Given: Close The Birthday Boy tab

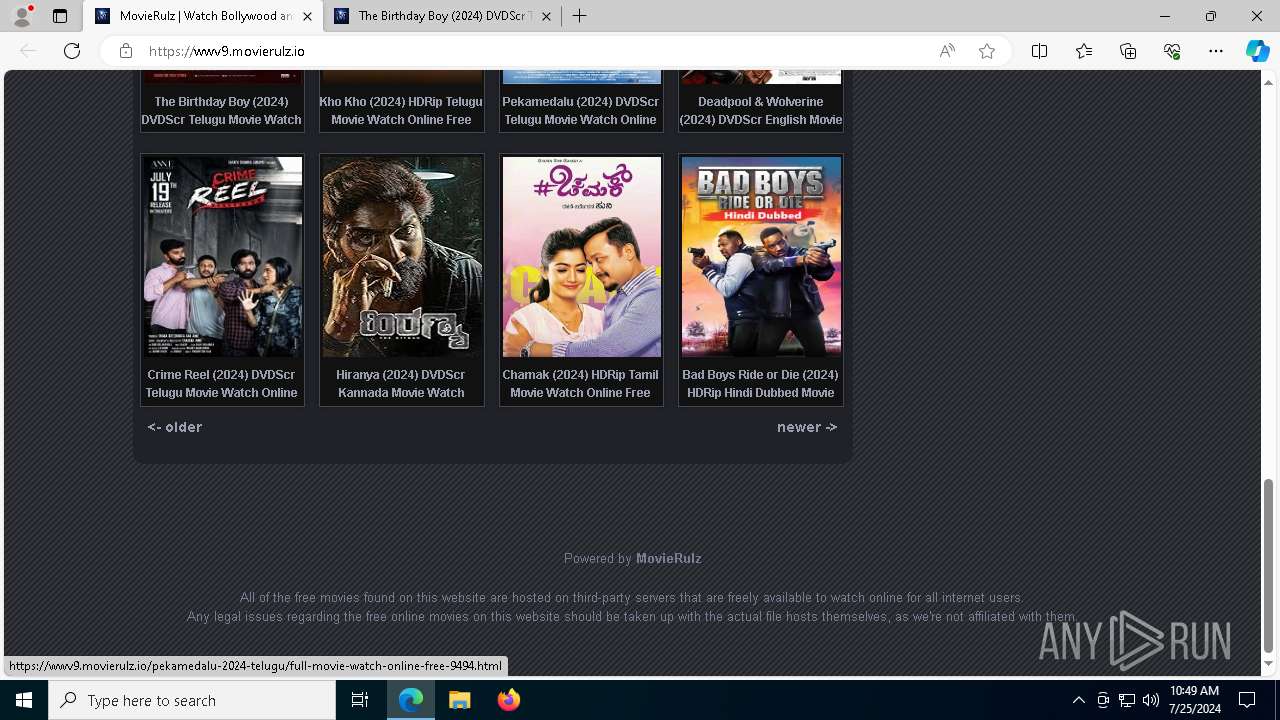Looking at the screenshot, I should (x=545, y=16).
